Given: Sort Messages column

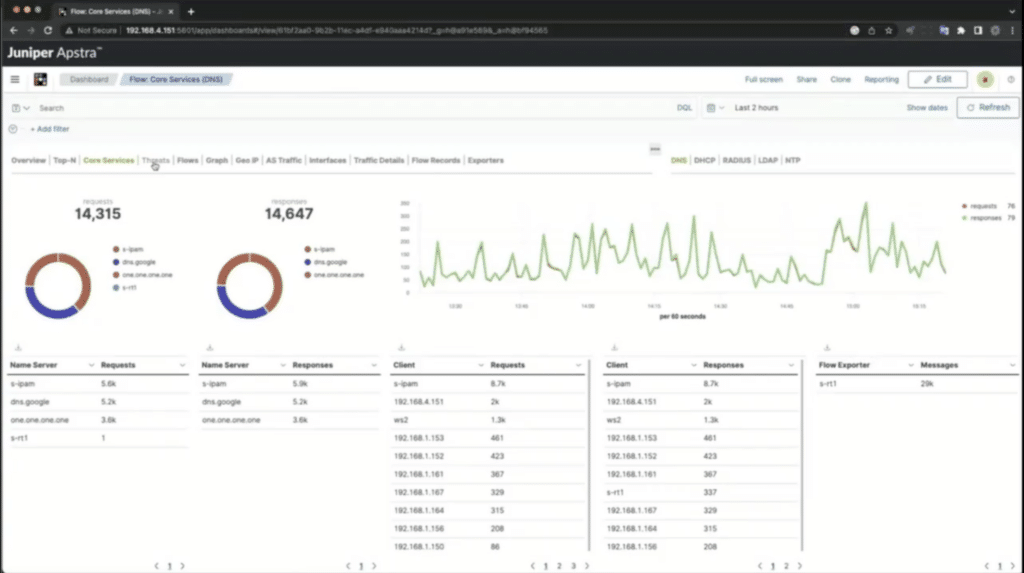Looking at the screenshot, I should click(968, 365).
